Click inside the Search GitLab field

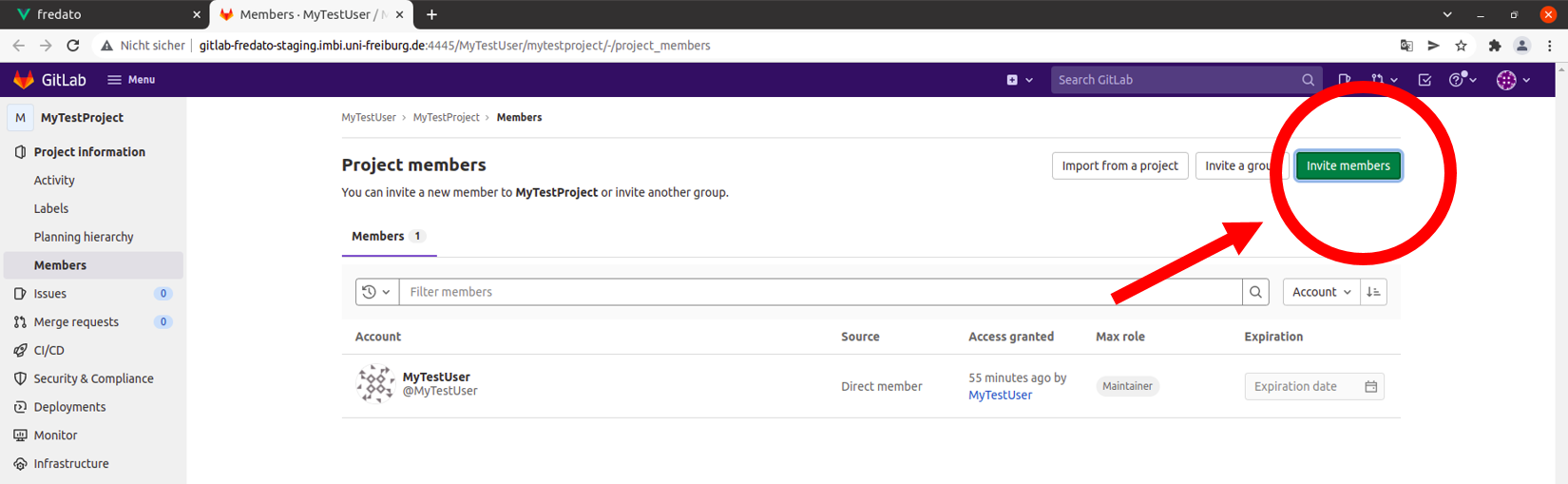pyautogui.click(x=1185, y=80)
